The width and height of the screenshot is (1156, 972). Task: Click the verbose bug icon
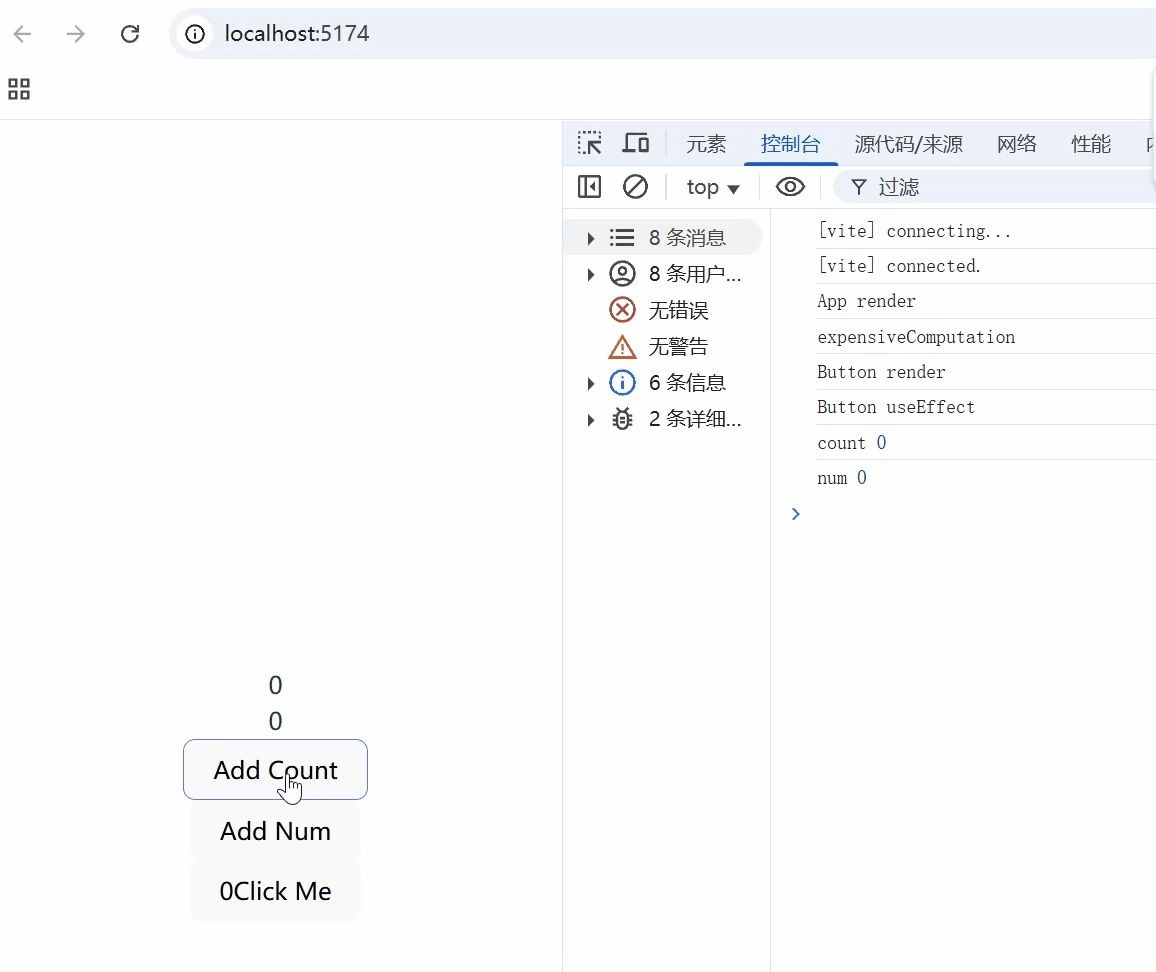(x=622, y=419)
